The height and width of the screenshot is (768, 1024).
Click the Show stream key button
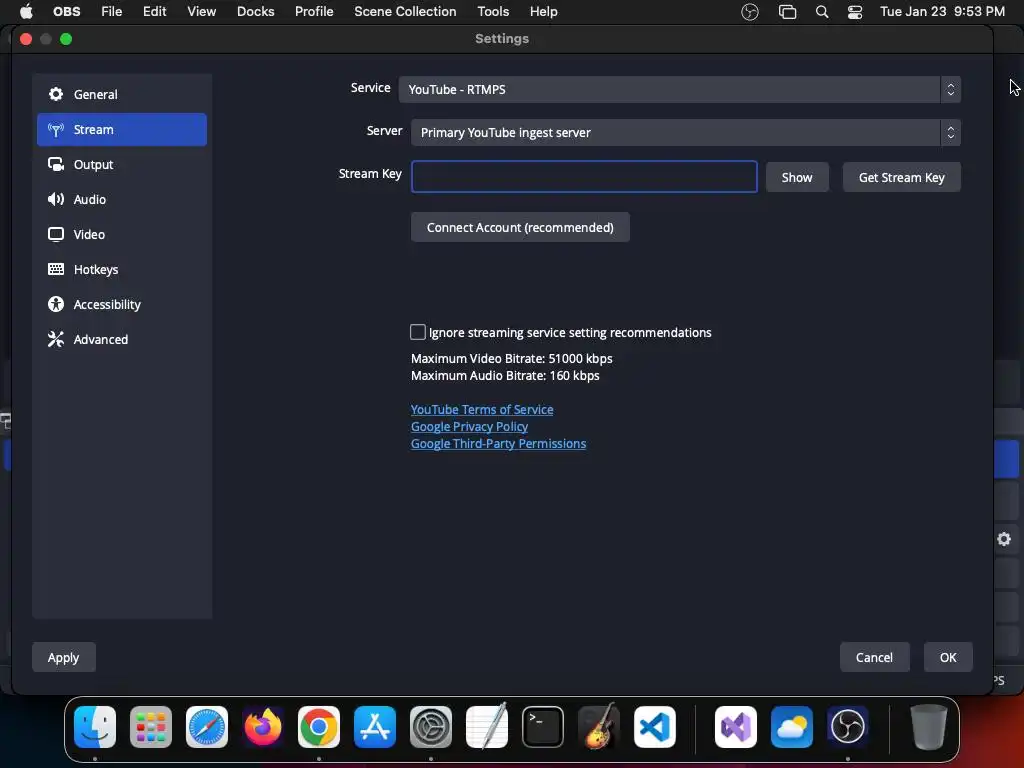[x=797, y=178]
